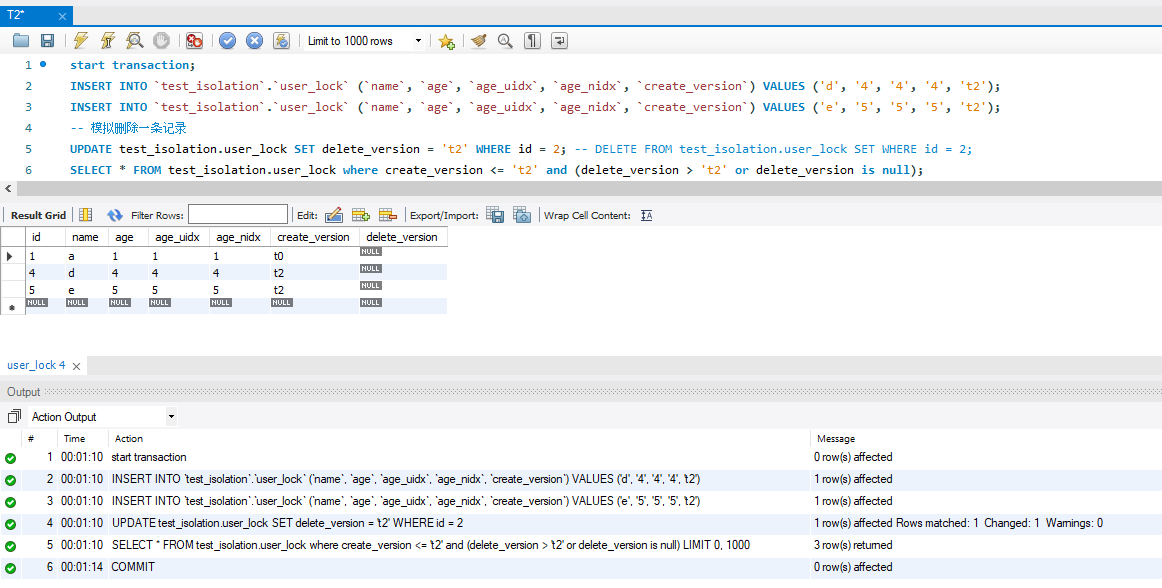Viewport: 1162px width, 588px height.
Task: Focus the Filter Rows input field
Action: pos(238,215)
